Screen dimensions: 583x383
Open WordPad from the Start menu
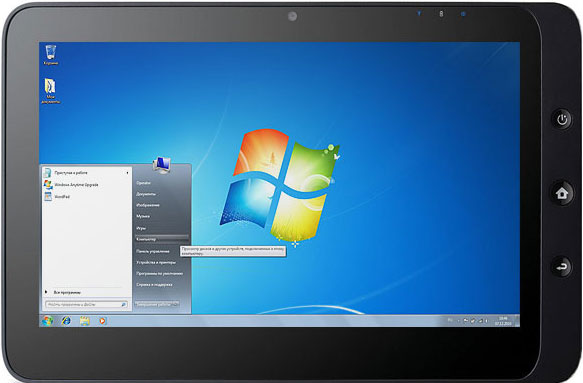tap(62, 196)
